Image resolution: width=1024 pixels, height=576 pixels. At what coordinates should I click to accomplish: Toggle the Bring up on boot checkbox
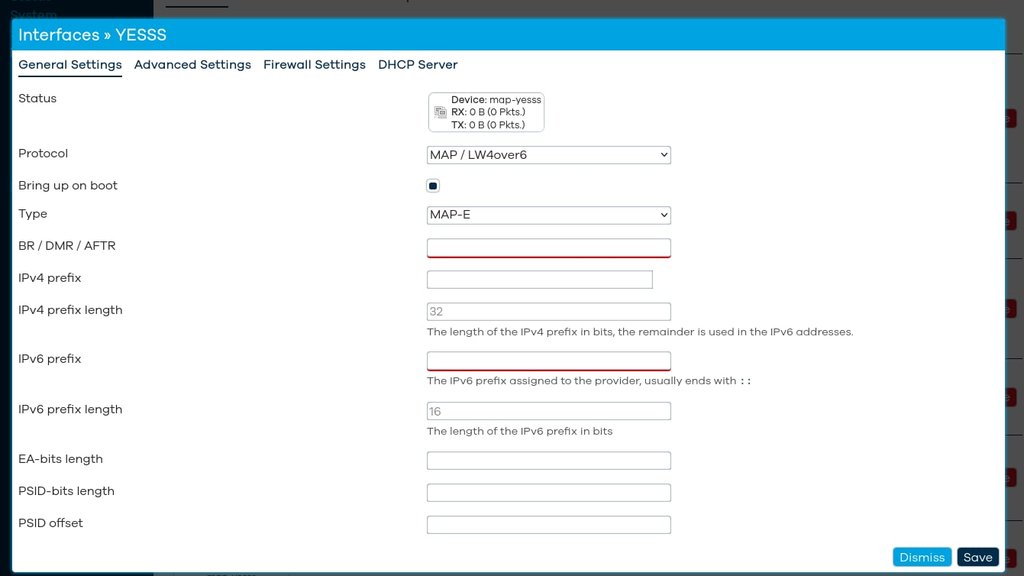433,186
